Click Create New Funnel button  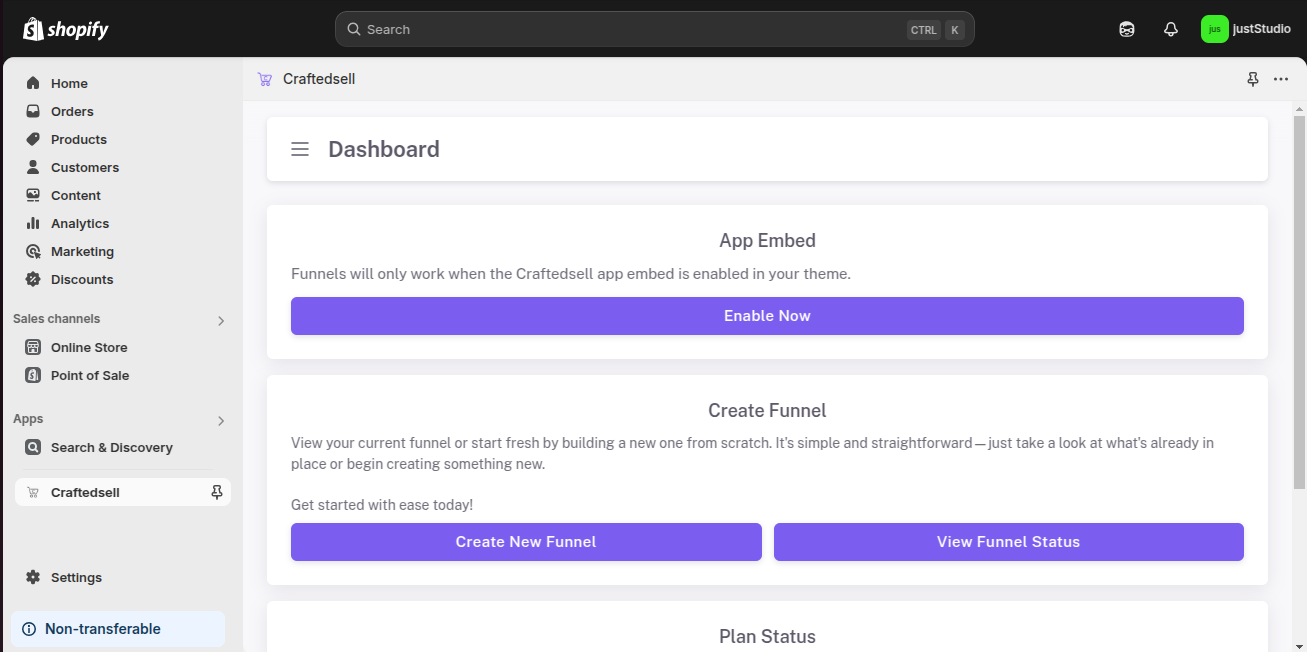pos(526,542)
